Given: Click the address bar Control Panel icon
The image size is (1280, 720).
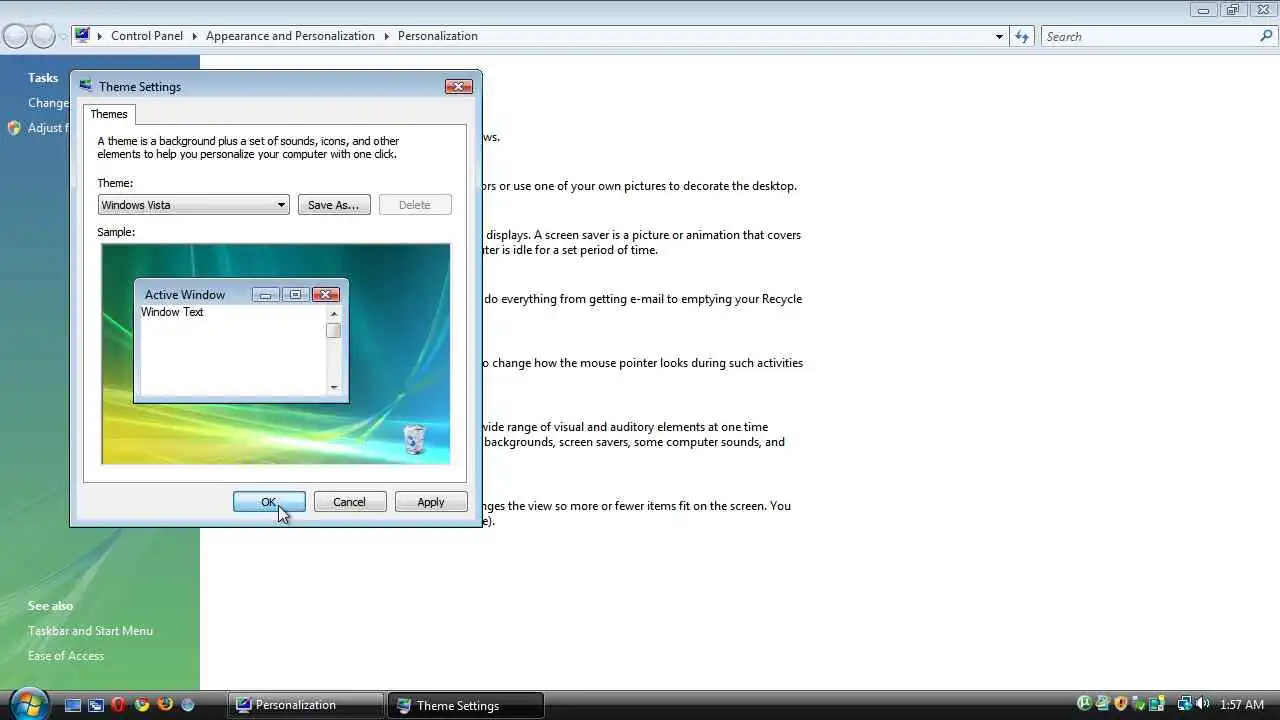Looking at the screenshot, I should (82, 35).
